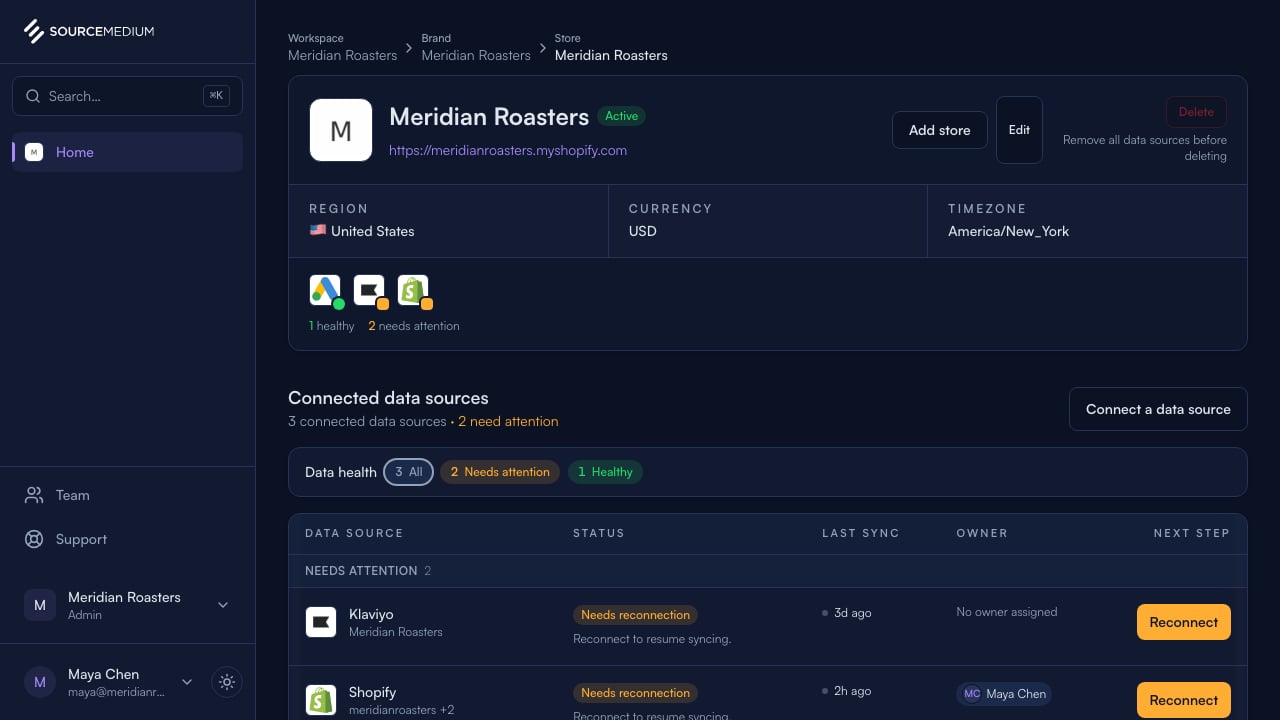Click the USD currency value
This screenshot has height=720, width=1280.
coord(643,231)
